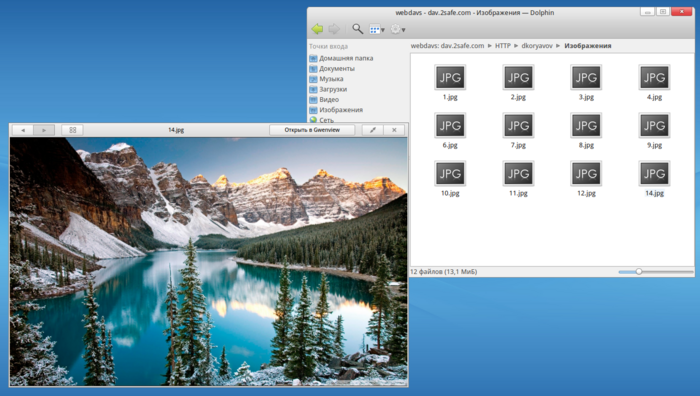Select the 12.jpg file icon

point(586,174)
